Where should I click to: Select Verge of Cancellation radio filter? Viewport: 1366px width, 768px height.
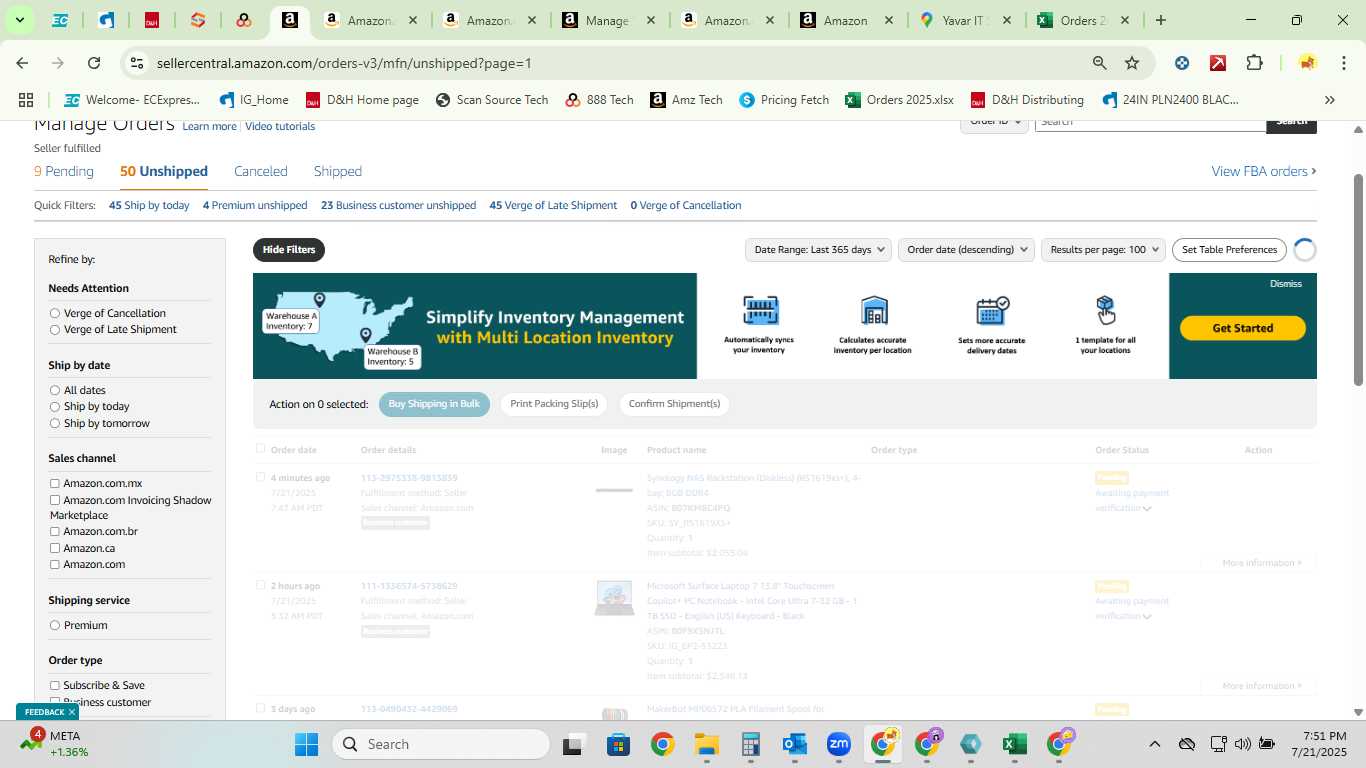pos(55,313)
